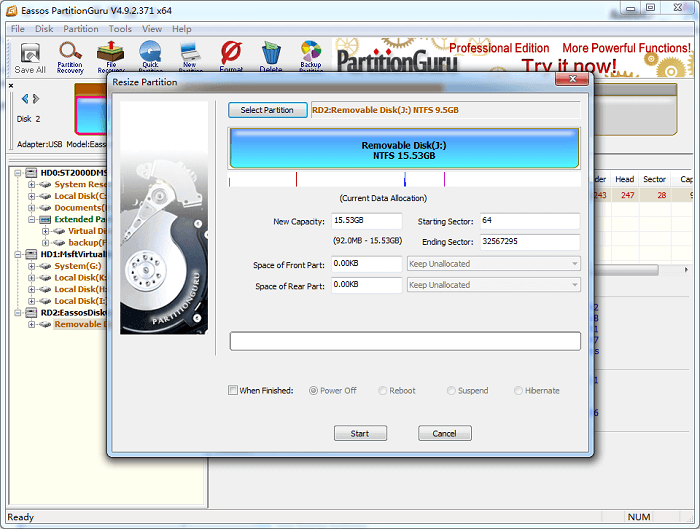Click the magenta marker in data allocation bar
The image size is (700, 529).
[445, 179]
